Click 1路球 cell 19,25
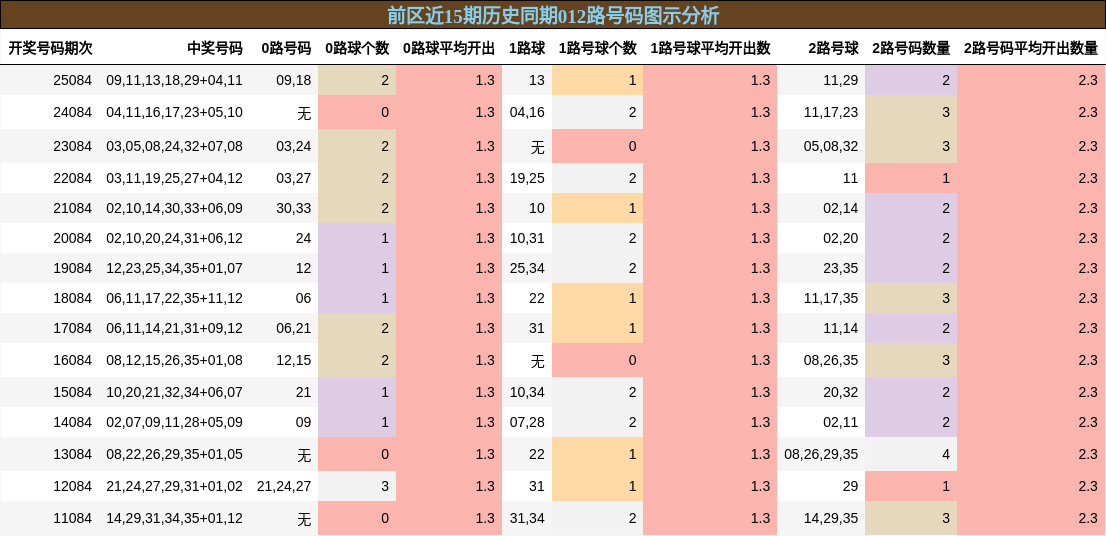 (528, 178)
